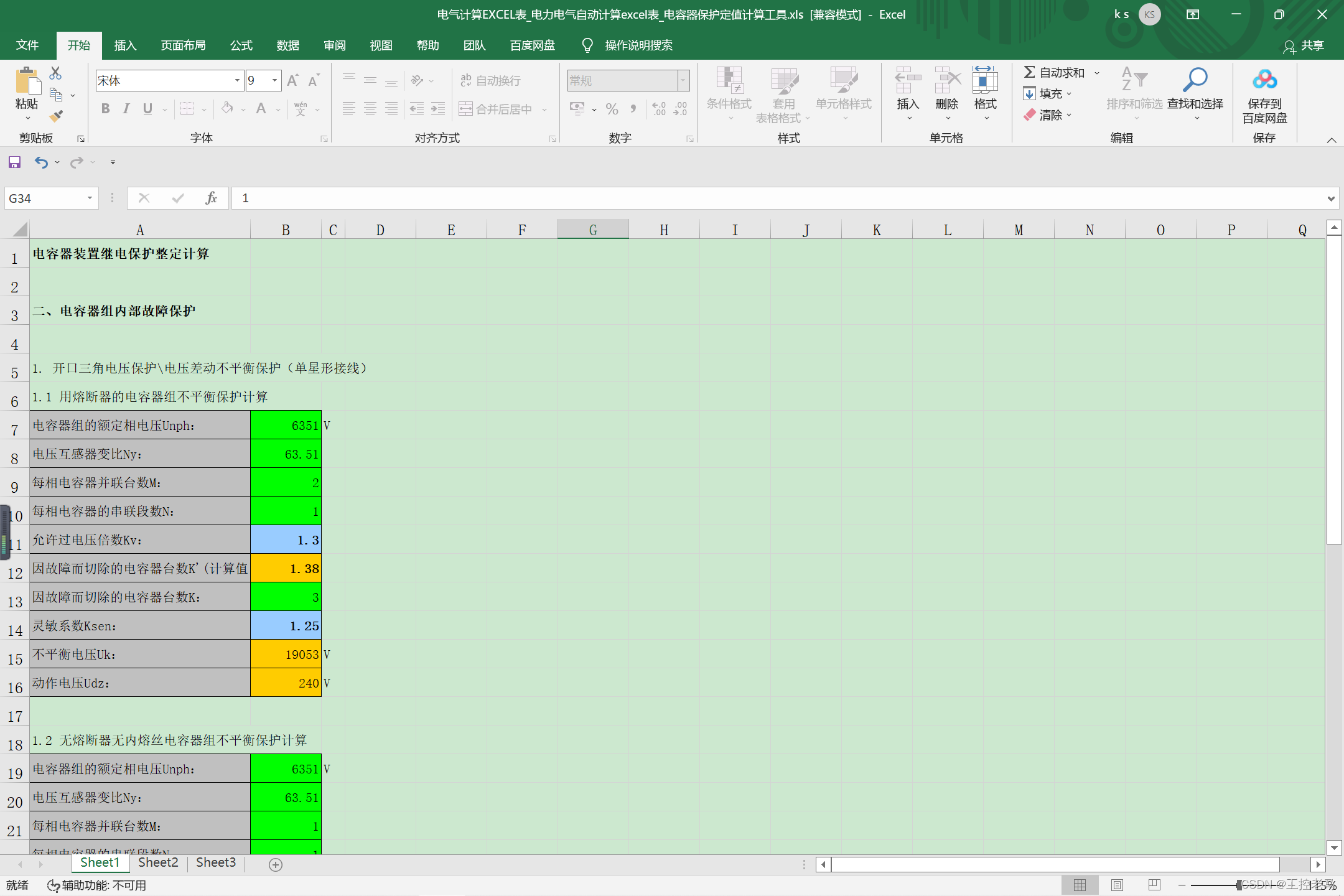Click the Cut scissors icon
Image resolution: width=1344 pixels, height=896 pixels.
point(55,73)
